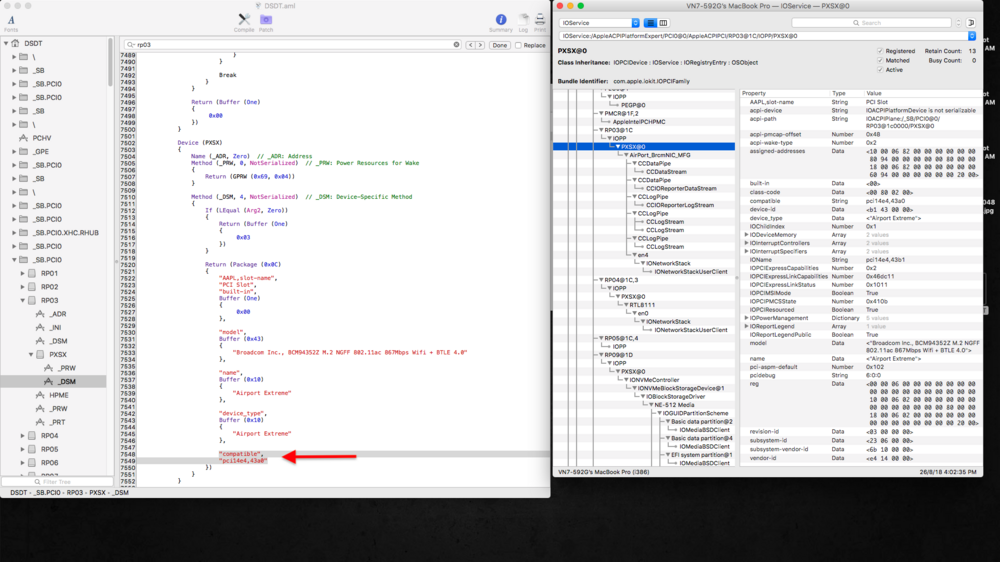The height and width of the screenshot is (562, 1000).
Task: Enable the Replace checkbox
Action: click(518, 45)
